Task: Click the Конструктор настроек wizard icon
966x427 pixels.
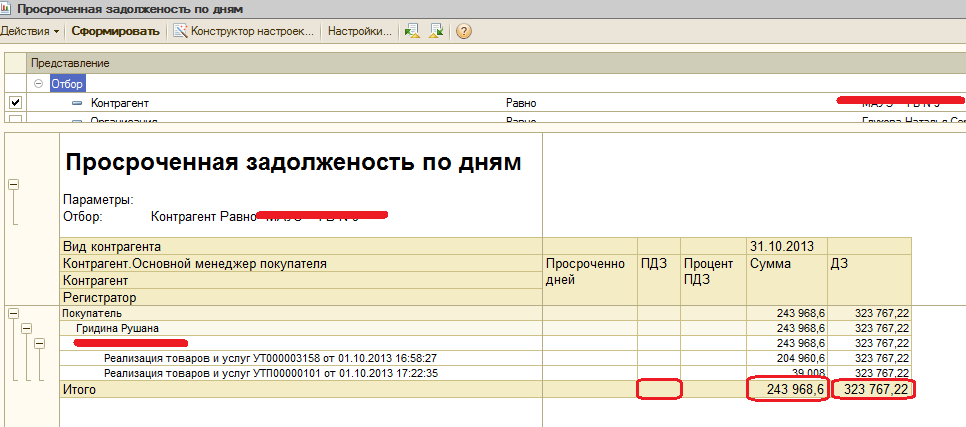Action: pos(180,31)
